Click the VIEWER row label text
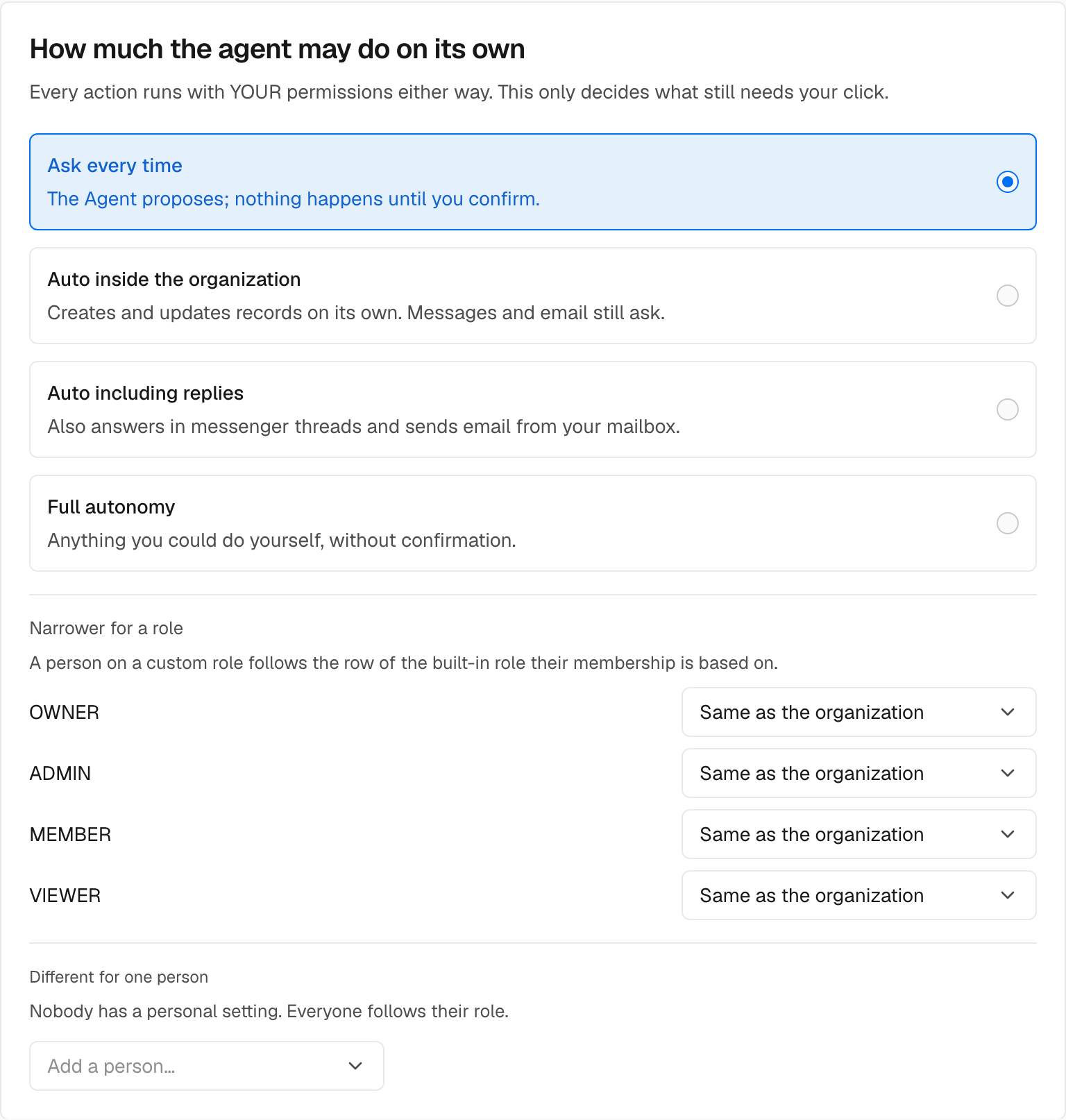 pos(65,896)
